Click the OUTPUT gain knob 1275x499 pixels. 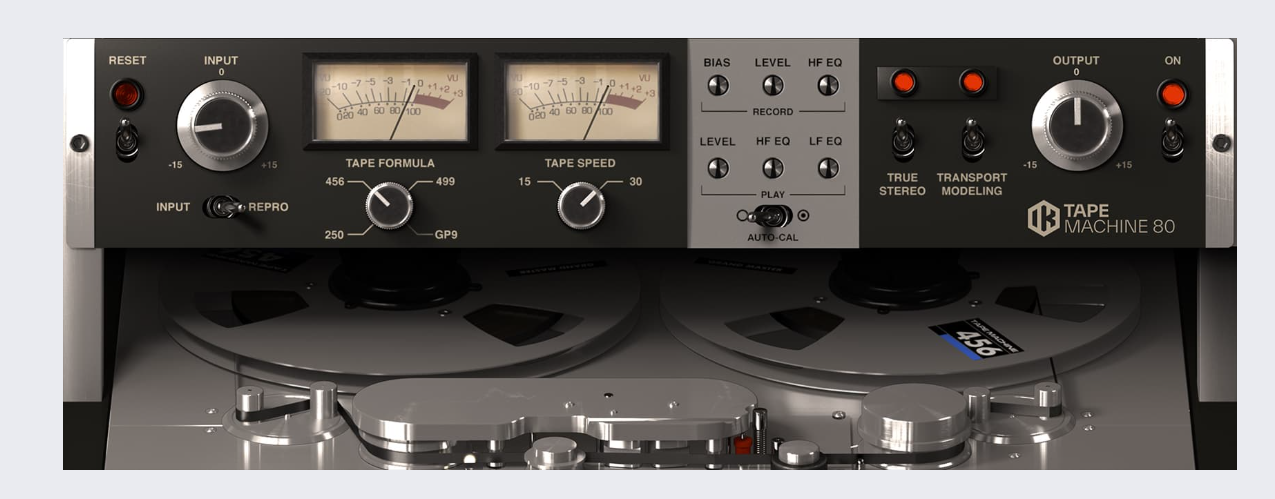1077,125
